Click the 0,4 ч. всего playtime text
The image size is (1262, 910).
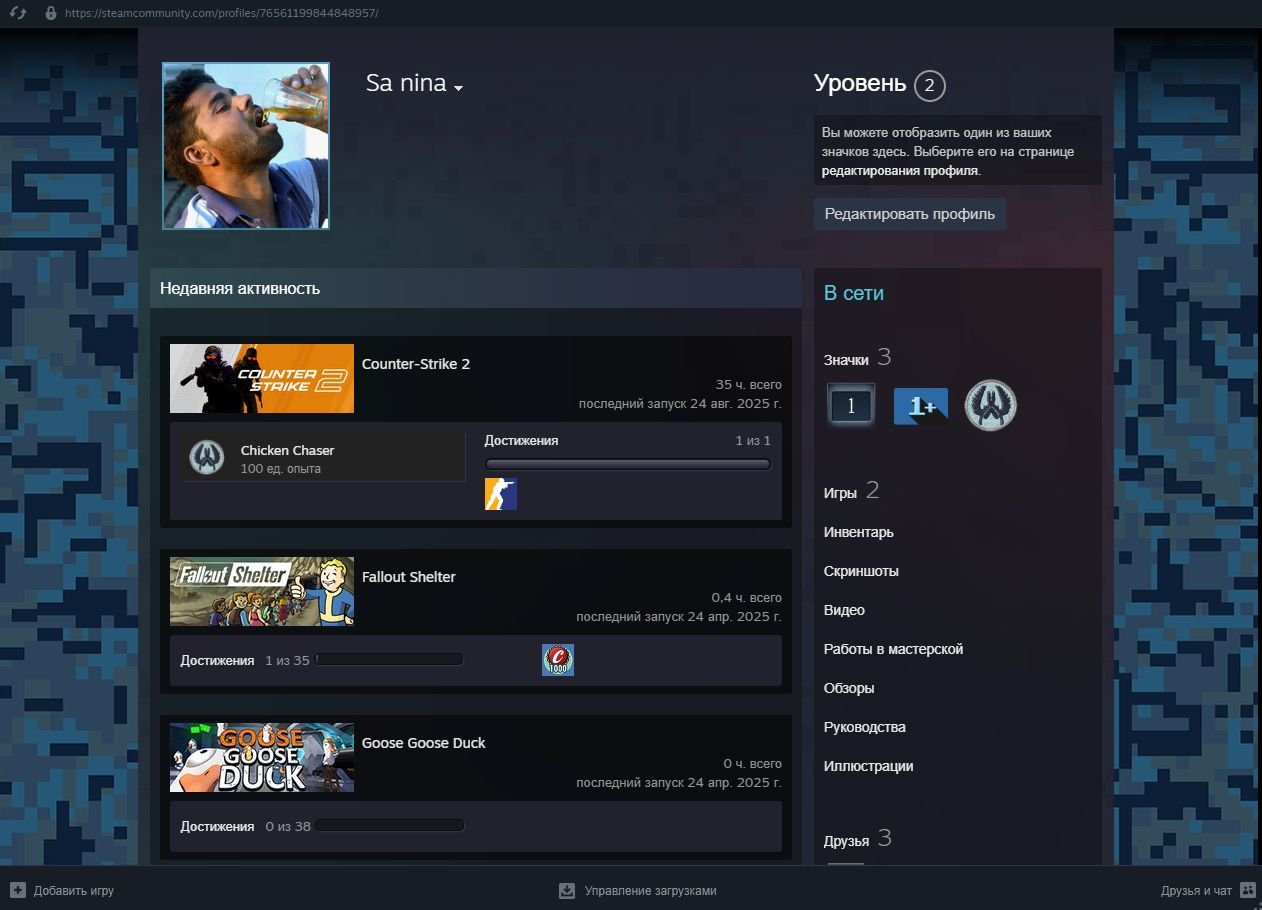tap(747, 598)
